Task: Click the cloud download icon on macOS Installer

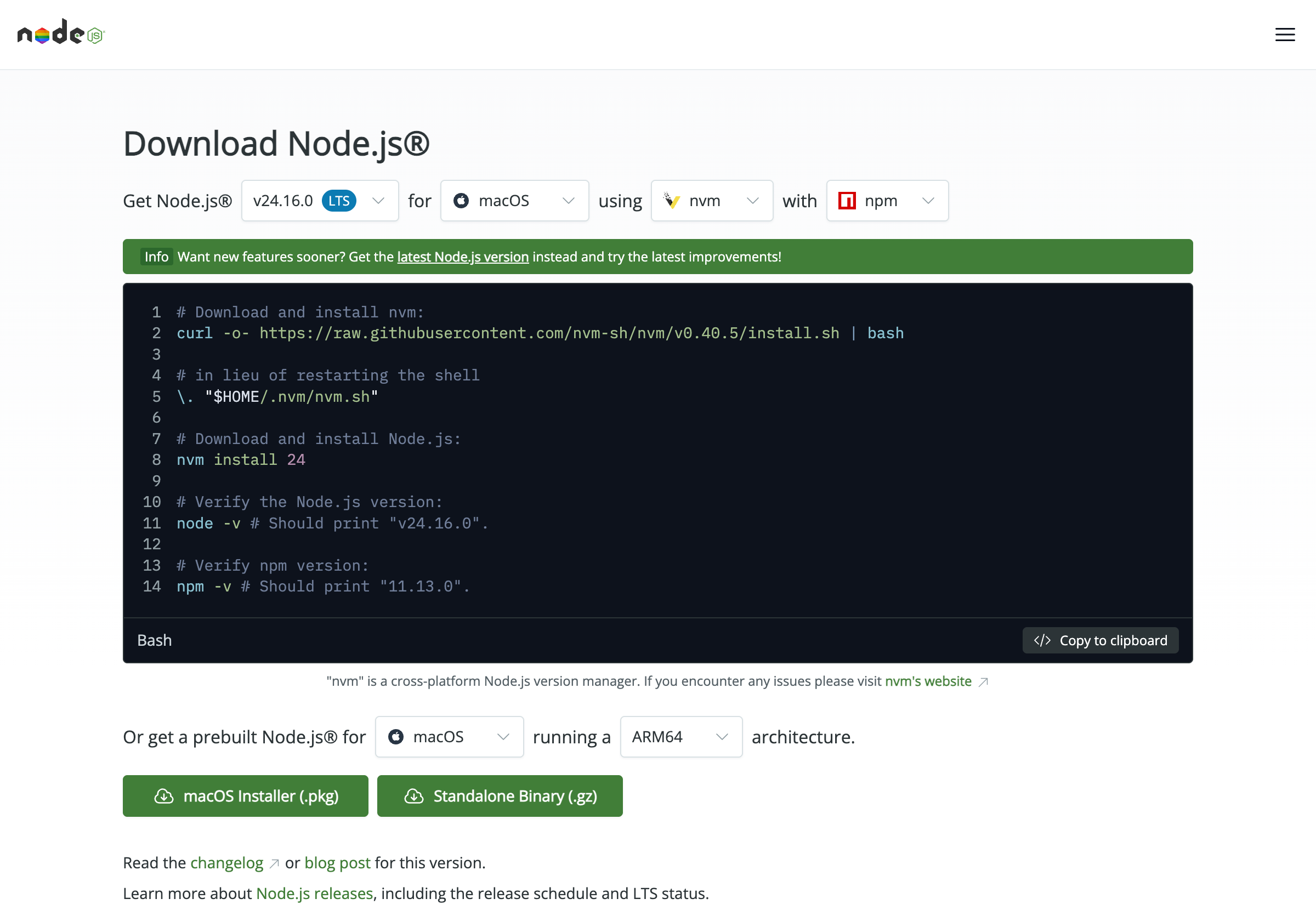Action: point(163,796)
